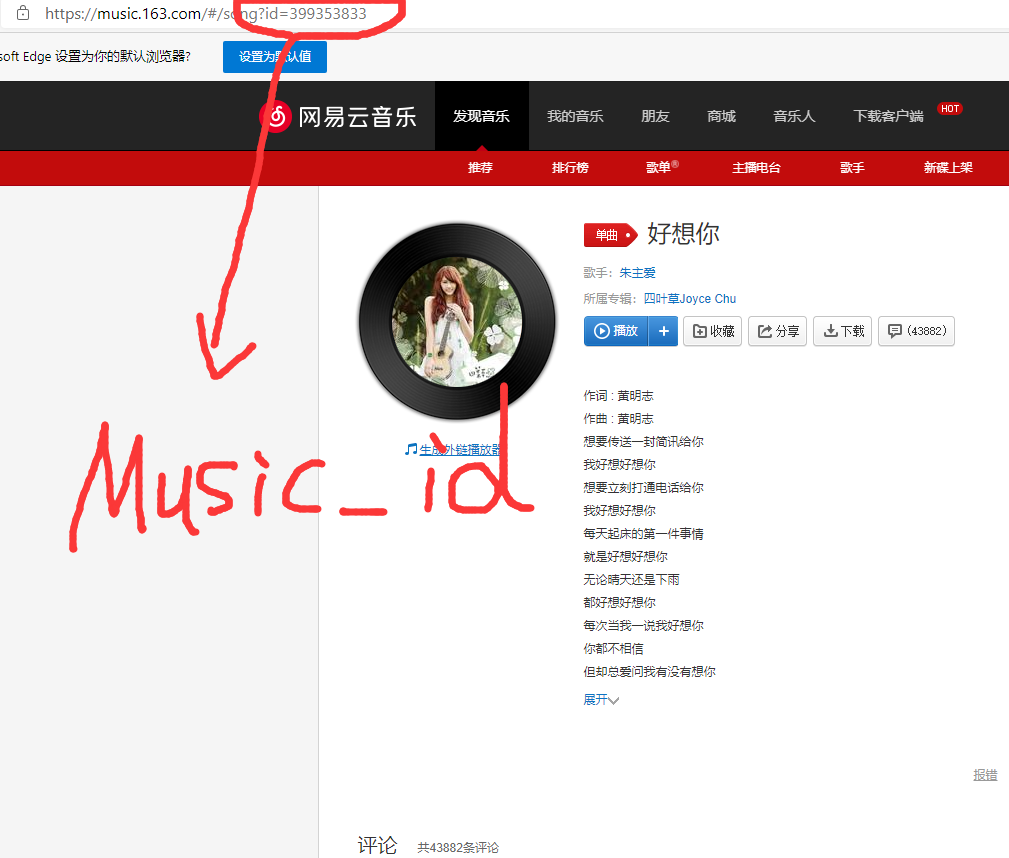Click the 共43882条评论 count text
The width and height of the screenshot is (1009, 858).
[x=458, y=848]
